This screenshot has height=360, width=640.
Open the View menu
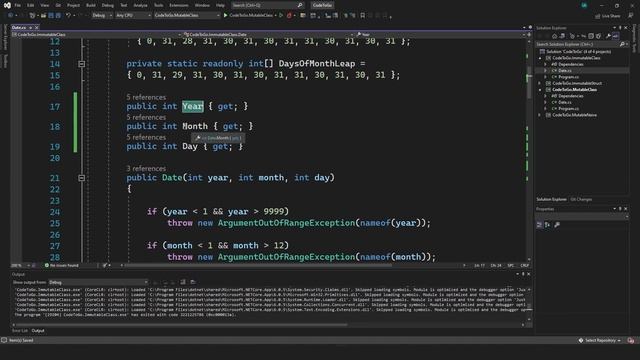tap(44, 5)
